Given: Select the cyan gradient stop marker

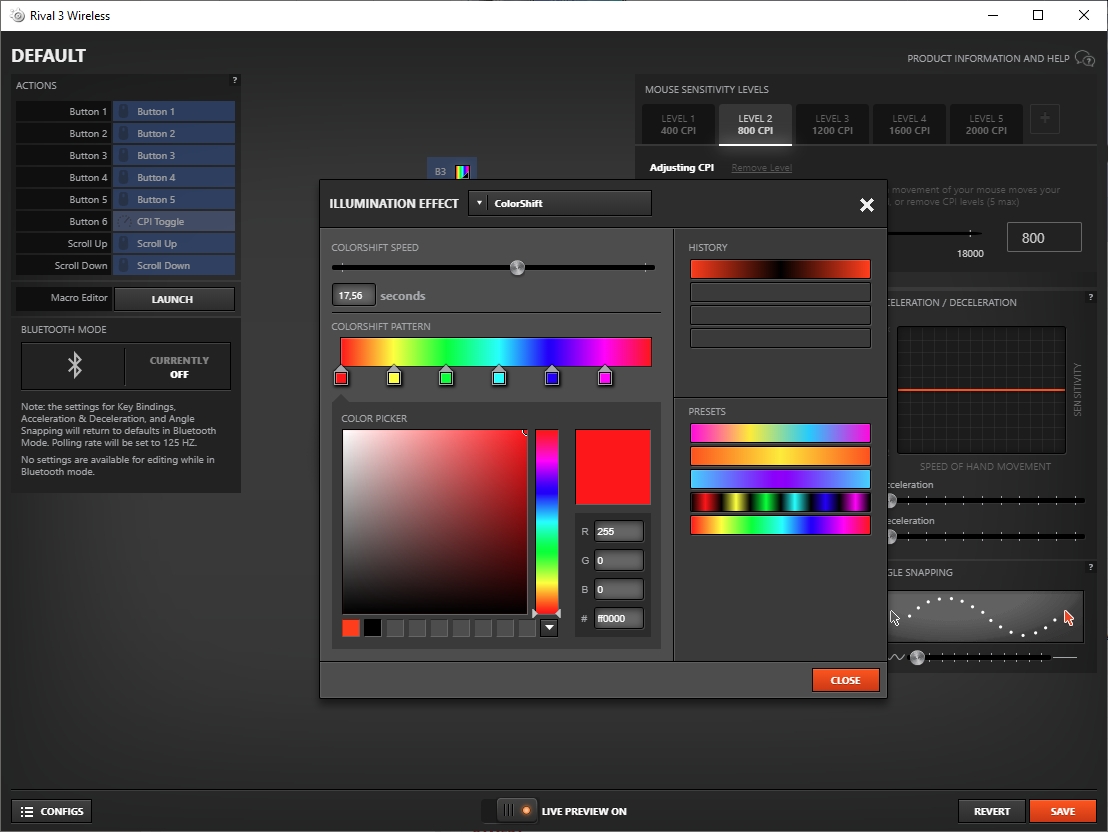Looking at the screenshot, I should click(x=499, y=376).
